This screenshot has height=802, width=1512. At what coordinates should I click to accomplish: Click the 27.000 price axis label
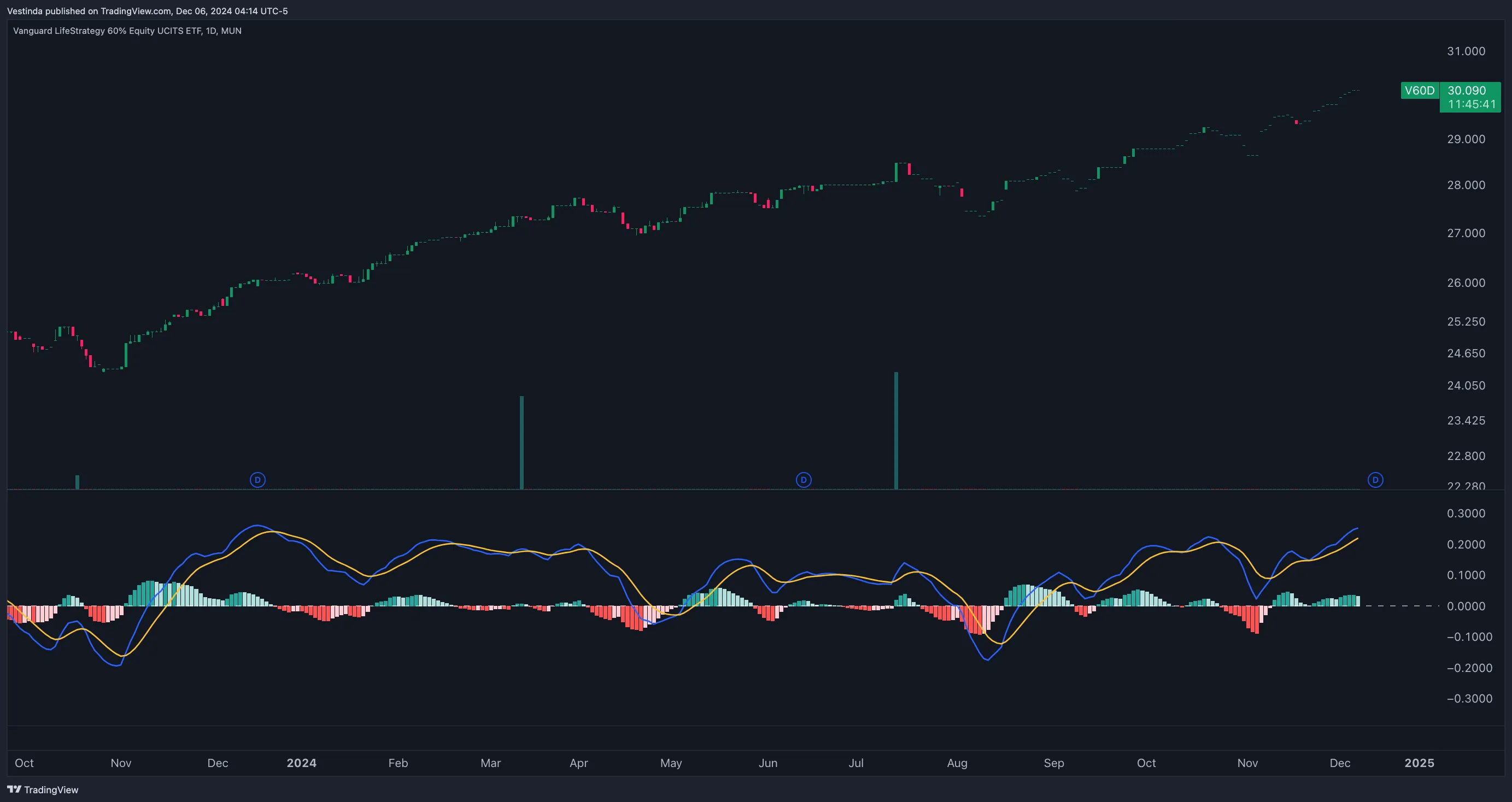tap(1466, 233)
